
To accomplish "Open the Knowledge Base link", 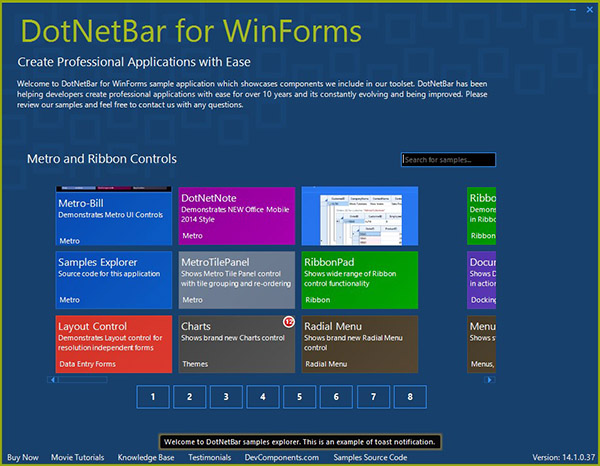I will click(x=146, y=457).
